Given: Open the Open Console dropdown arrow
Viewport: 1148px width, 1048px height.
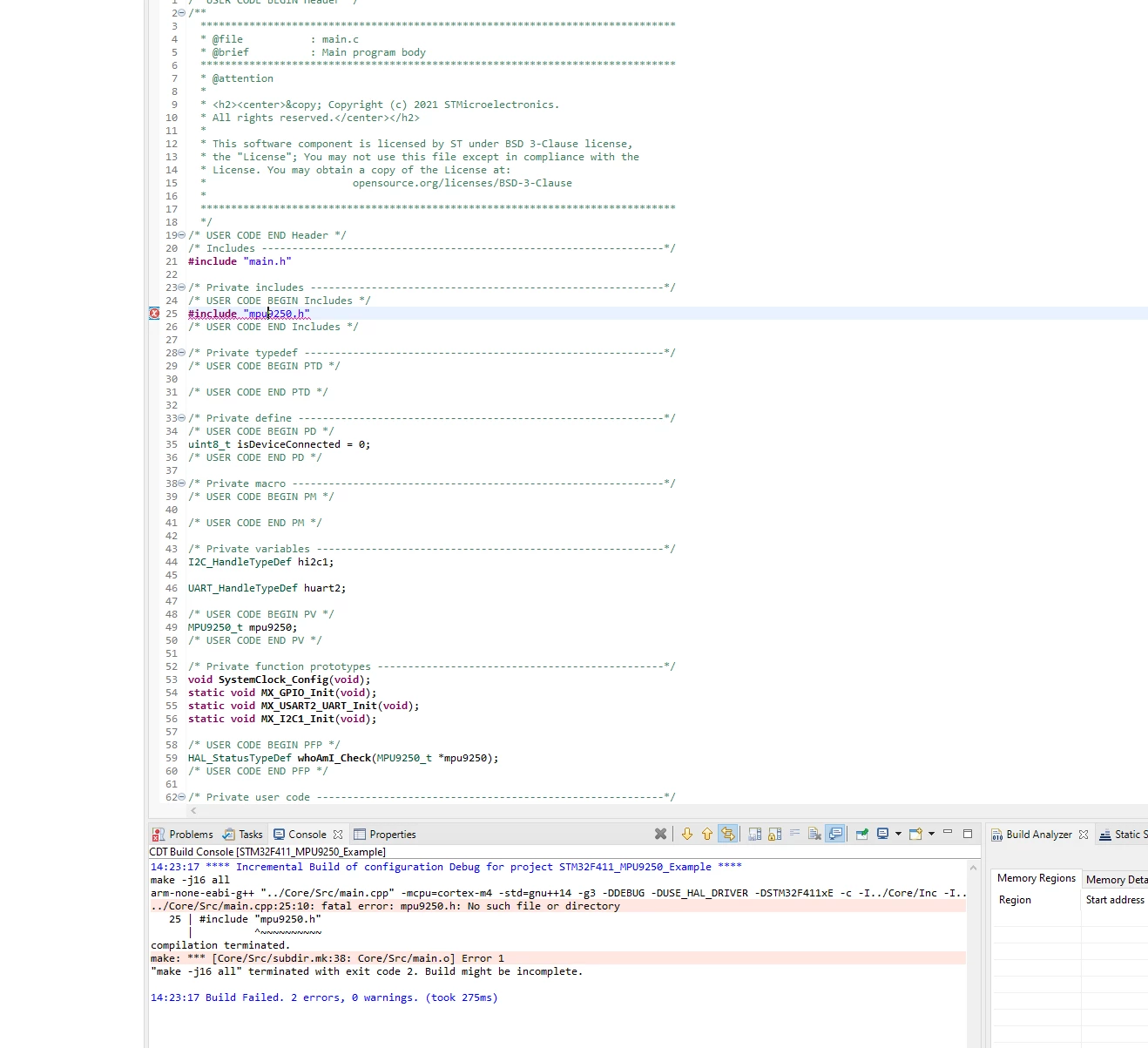Looking at the screenshot, I should coord(931,834).
